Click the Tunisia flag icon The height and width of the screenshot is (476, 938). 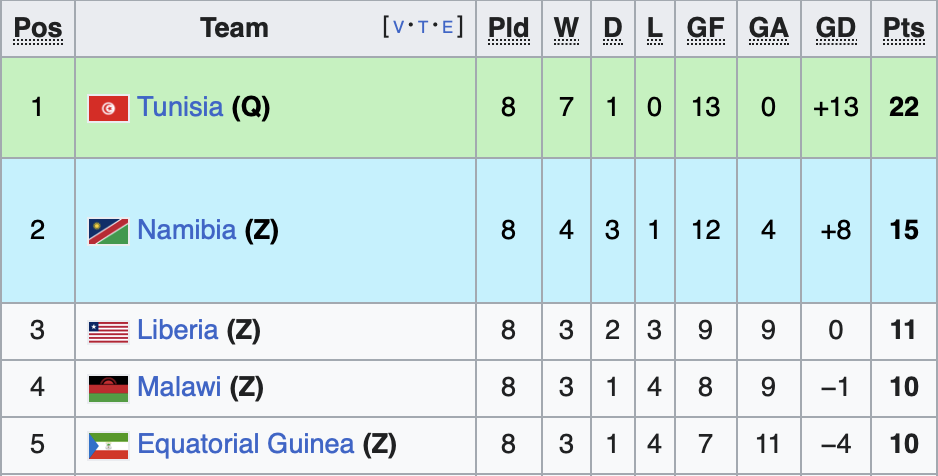tap(108, 108)
